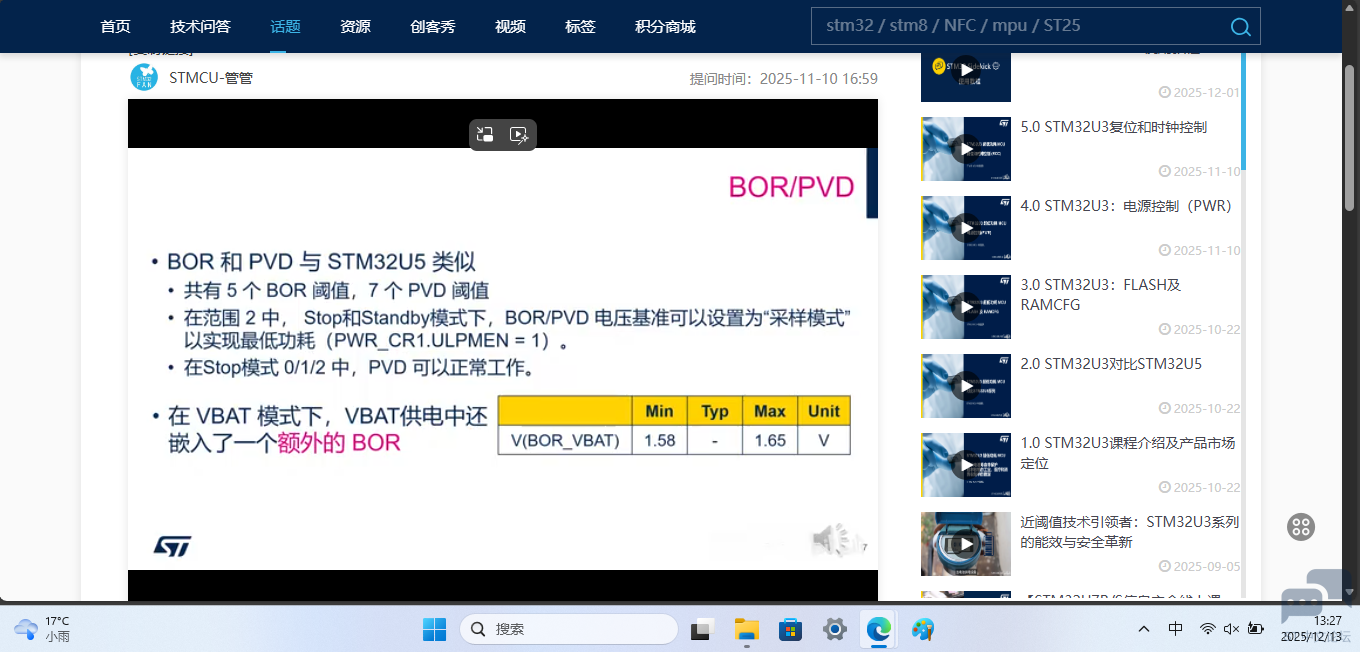Open Task View on the taskbar

703,629
